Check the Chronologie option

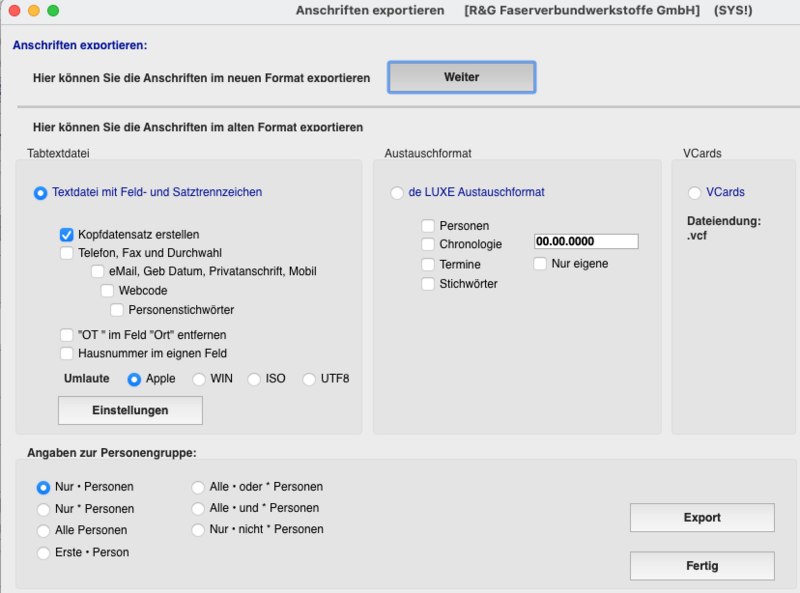(x=429, y=244)
